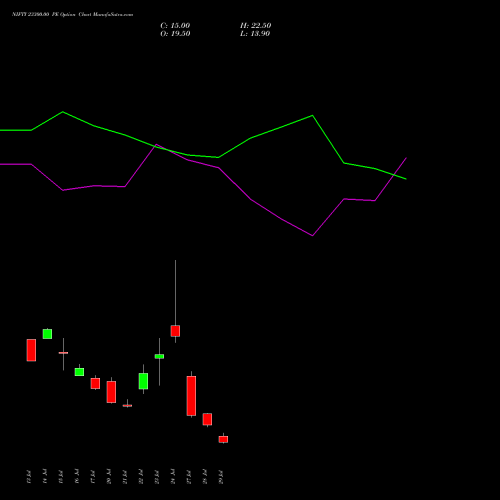The height and width of the screenshot is (500, 500).
Task: Click the tall red candle above 27 Jul
Action: (x=191, y=396)
